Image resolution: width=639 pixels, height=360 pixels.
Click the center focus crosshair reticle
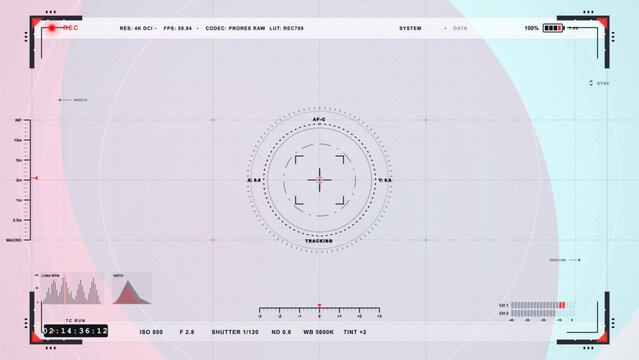320,180
